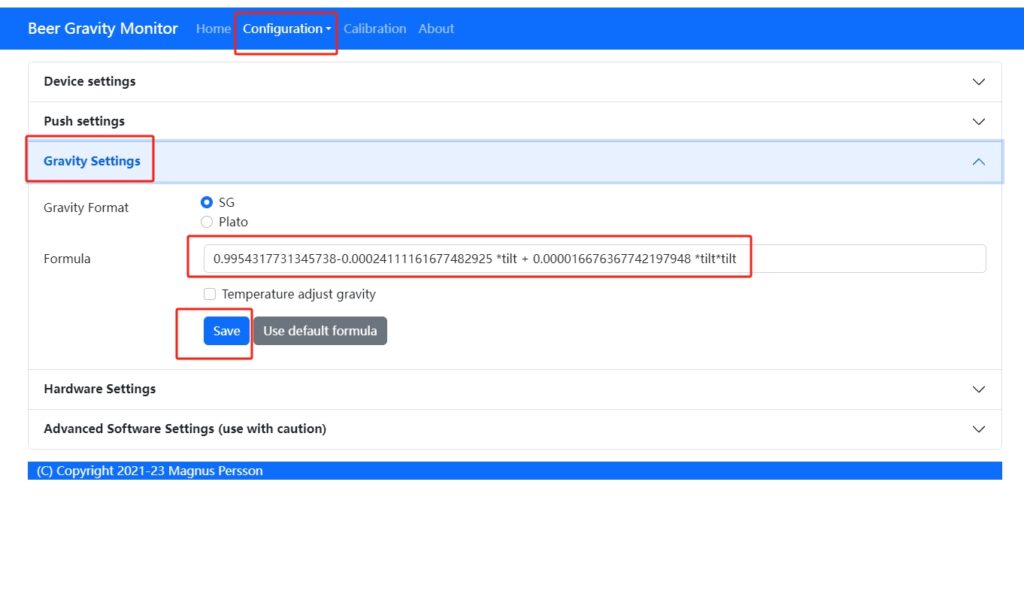Screen dimensions: 1024x606
Task: Select the Plato gravity format
Action: 207,222
